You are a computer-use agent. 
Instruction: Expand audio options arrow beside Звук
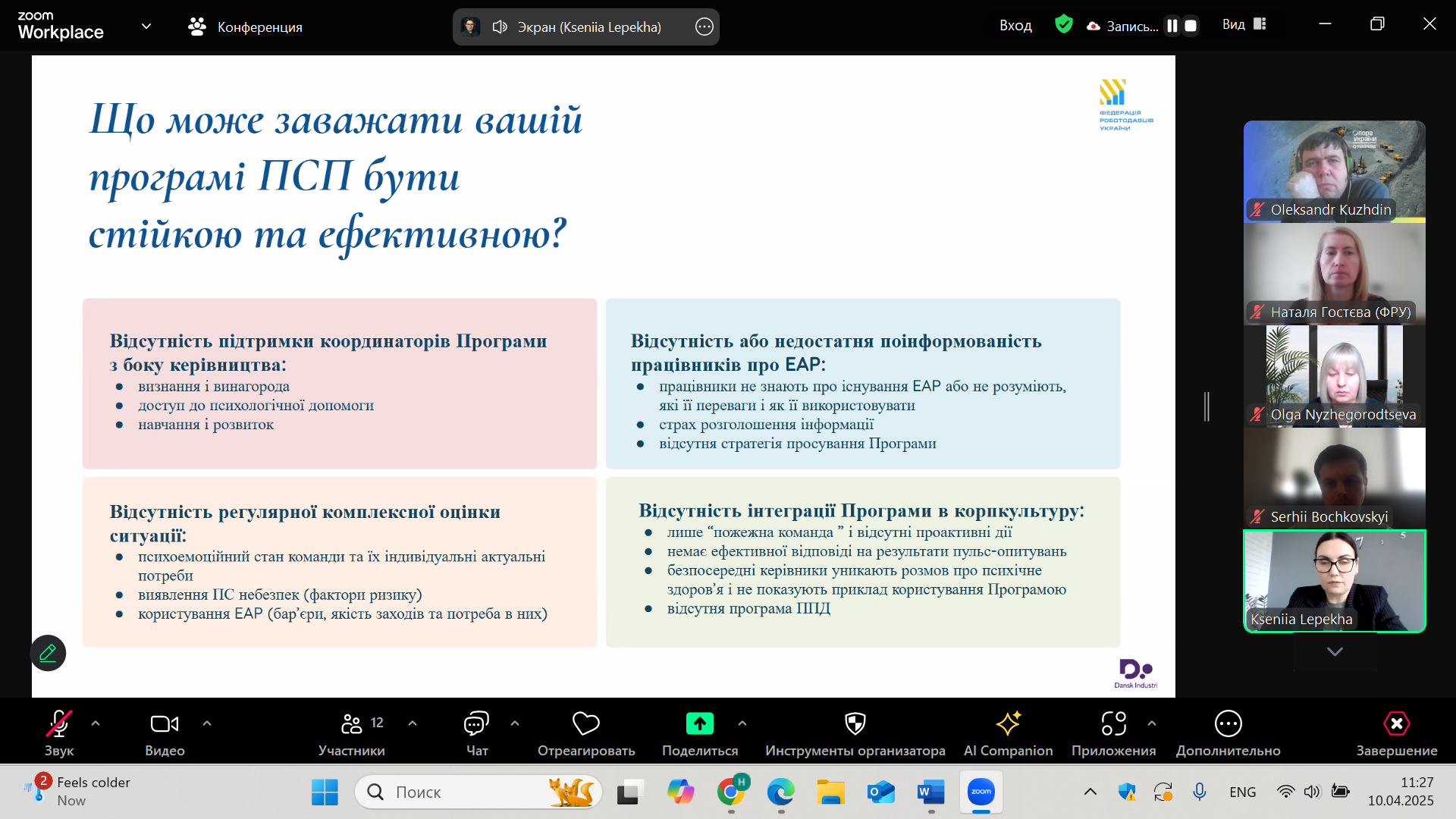pos(96,723)
